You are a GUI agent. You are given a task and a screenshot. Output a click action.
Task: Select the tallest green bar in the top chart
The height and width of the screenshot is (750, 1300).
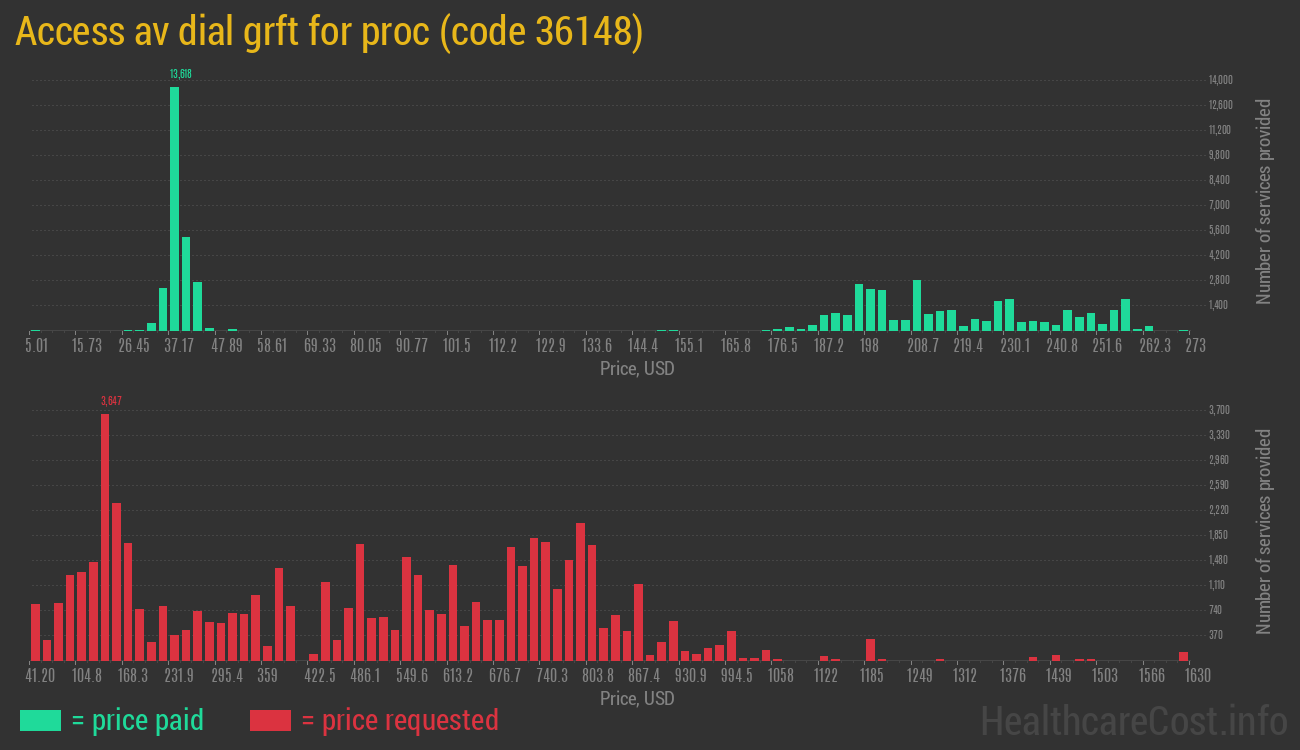[x=174, y=208]
